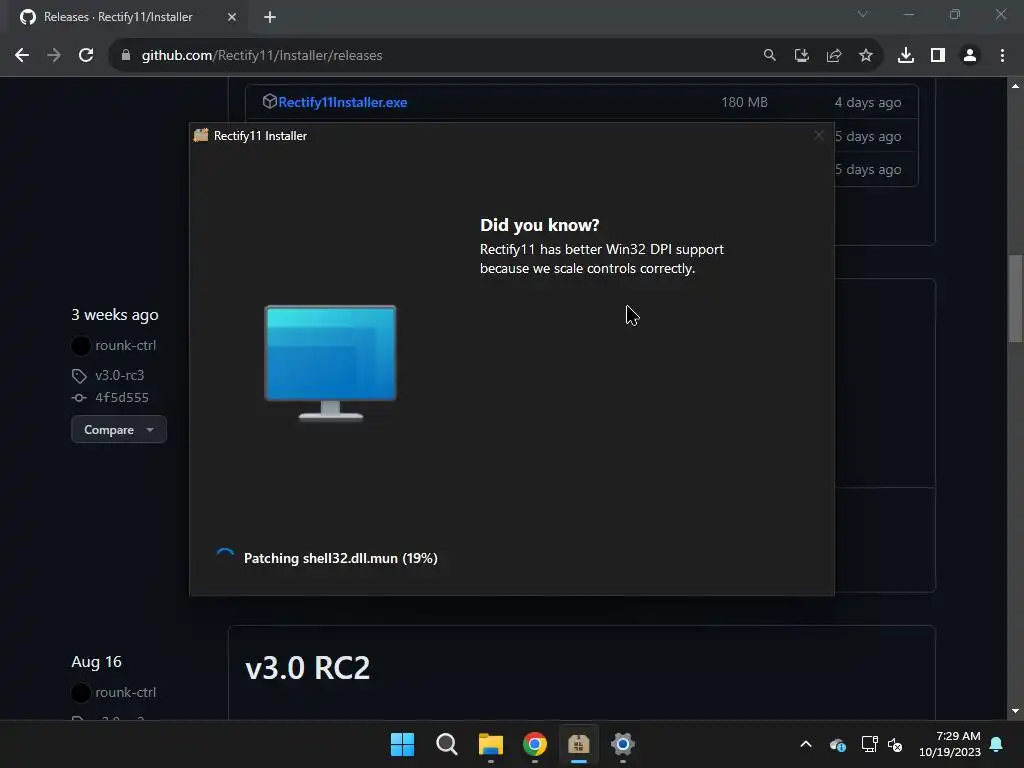Toggle the Chrome side panel
This screenshot has height=768, width=1024.
tap(937, 56)
